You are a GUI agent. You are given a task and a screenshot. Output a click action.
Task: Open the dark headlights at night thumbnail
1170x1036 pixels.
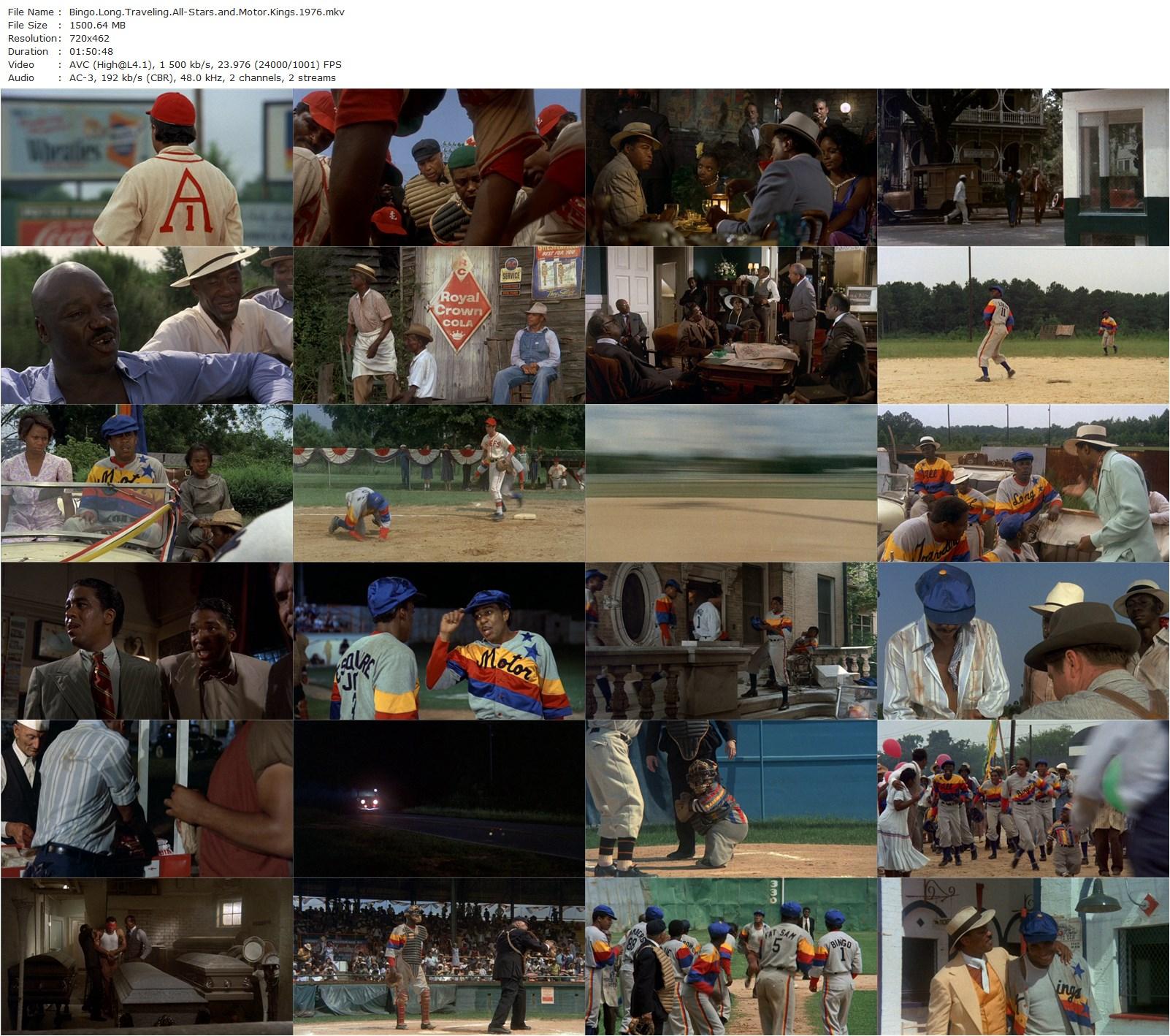pos(438,799)
